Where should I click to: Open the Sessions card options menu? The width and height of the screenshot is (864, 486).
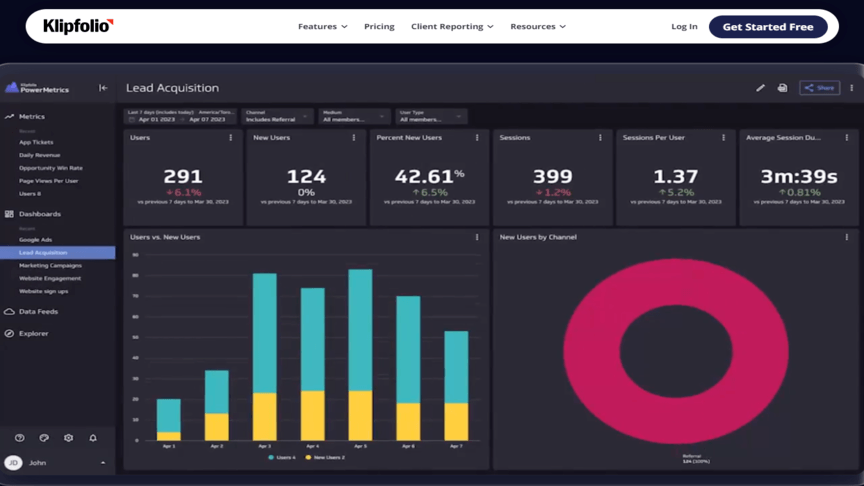tap(600, 138)
